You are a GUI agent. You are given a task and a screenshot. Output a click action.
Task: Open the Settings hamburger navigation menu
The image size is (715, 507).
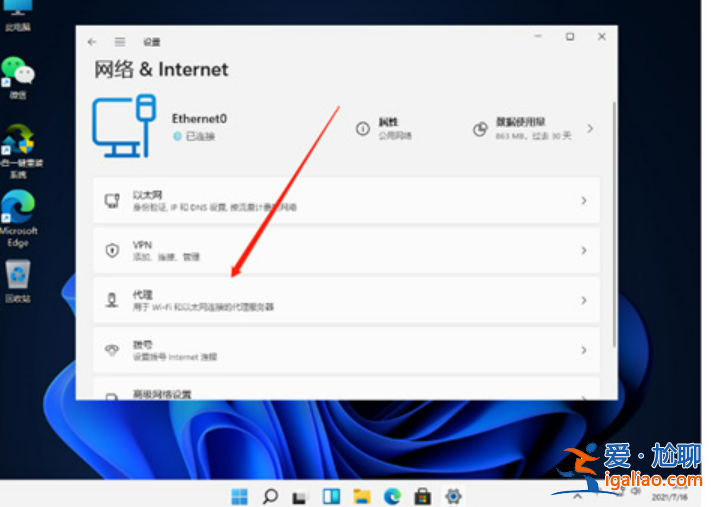119,42
